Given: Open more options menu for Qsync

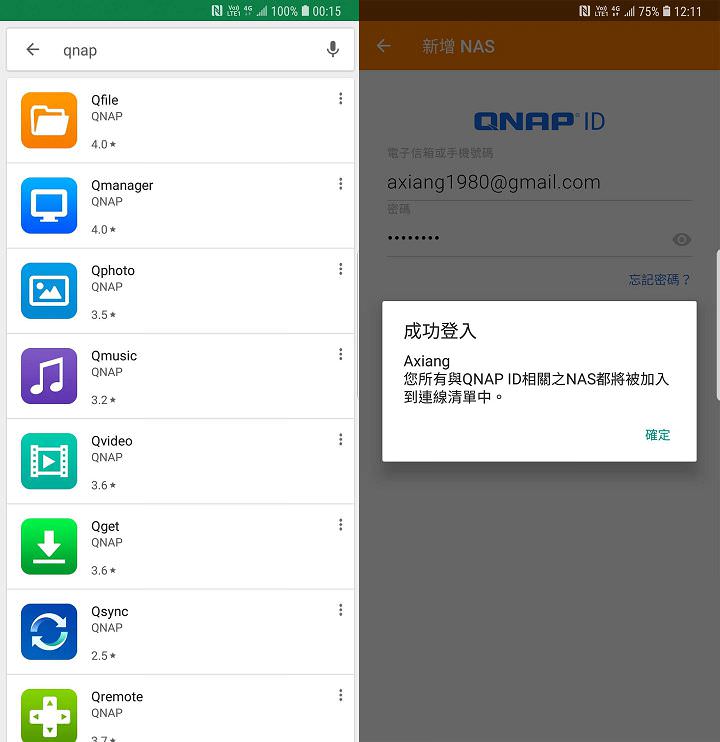Looking at the screenshot, I should point(341,610).
